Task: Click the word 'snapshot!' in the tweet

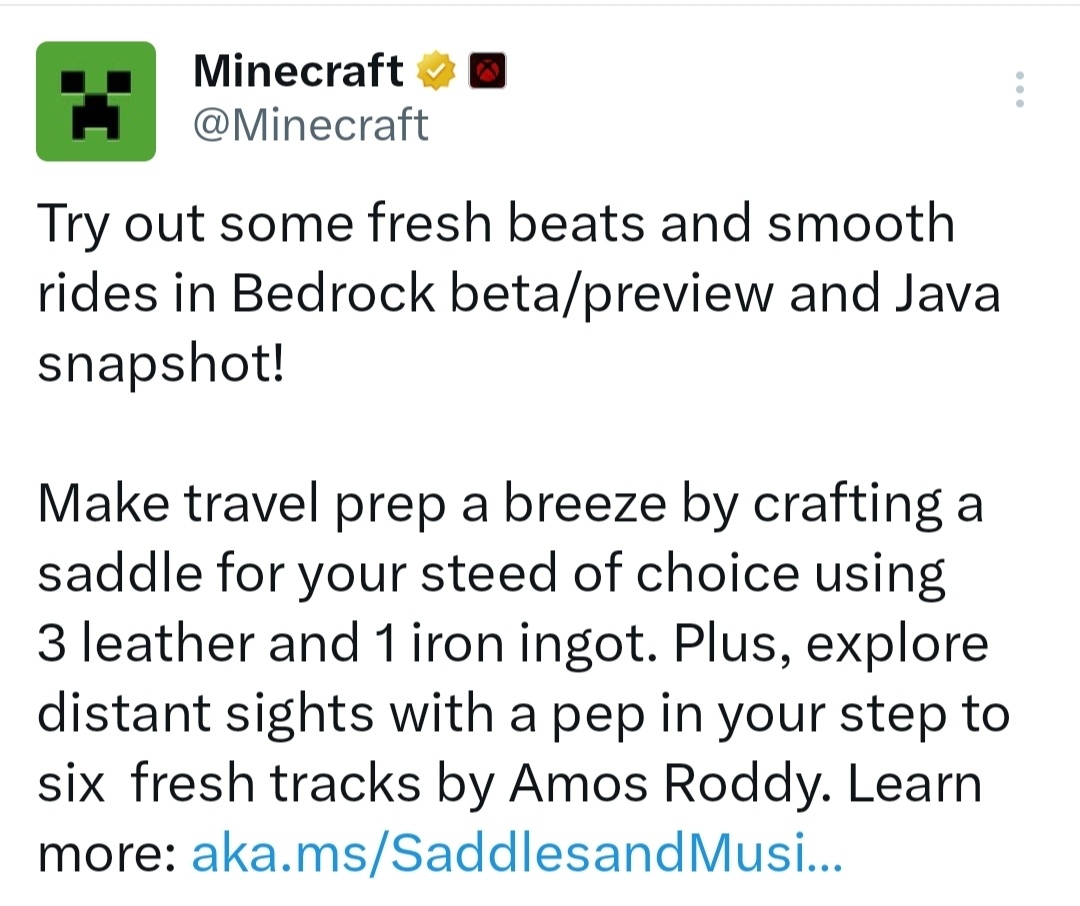Action: (x=160, y=364)
